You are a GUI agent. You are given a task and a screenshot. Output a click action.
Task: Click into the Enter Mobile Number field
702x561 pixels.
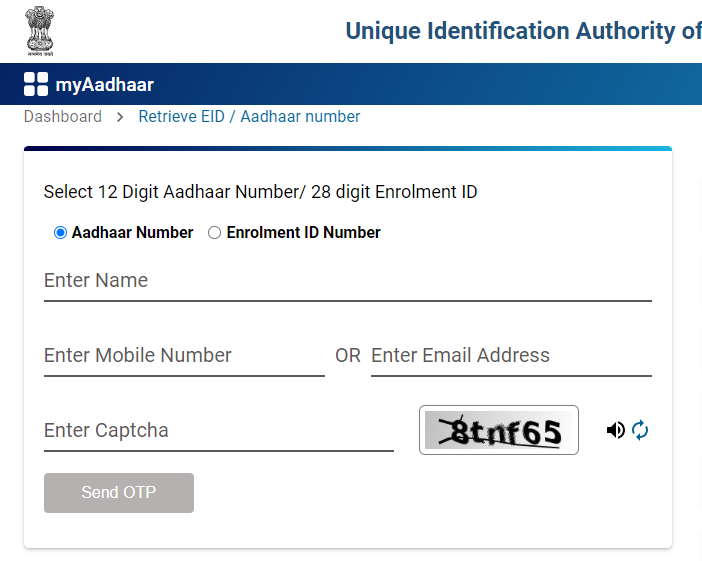pyautogui.click(x=184, y=356)
